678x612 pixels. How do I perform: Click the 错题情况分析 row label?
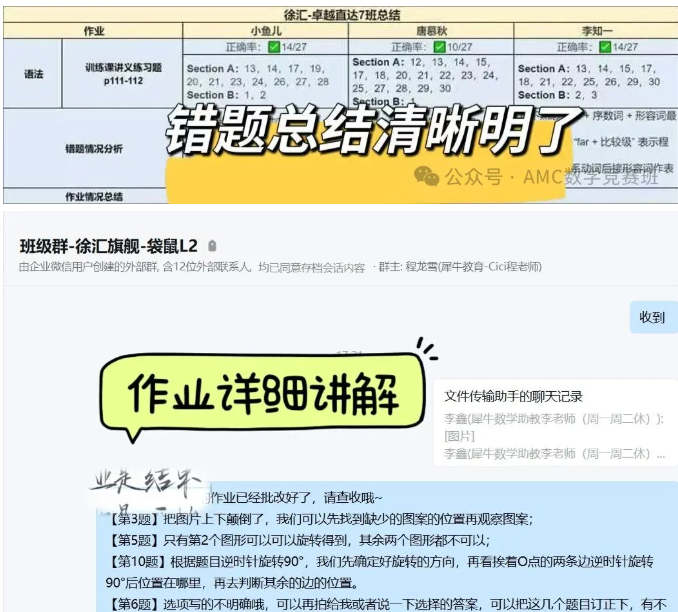point(93,148)
